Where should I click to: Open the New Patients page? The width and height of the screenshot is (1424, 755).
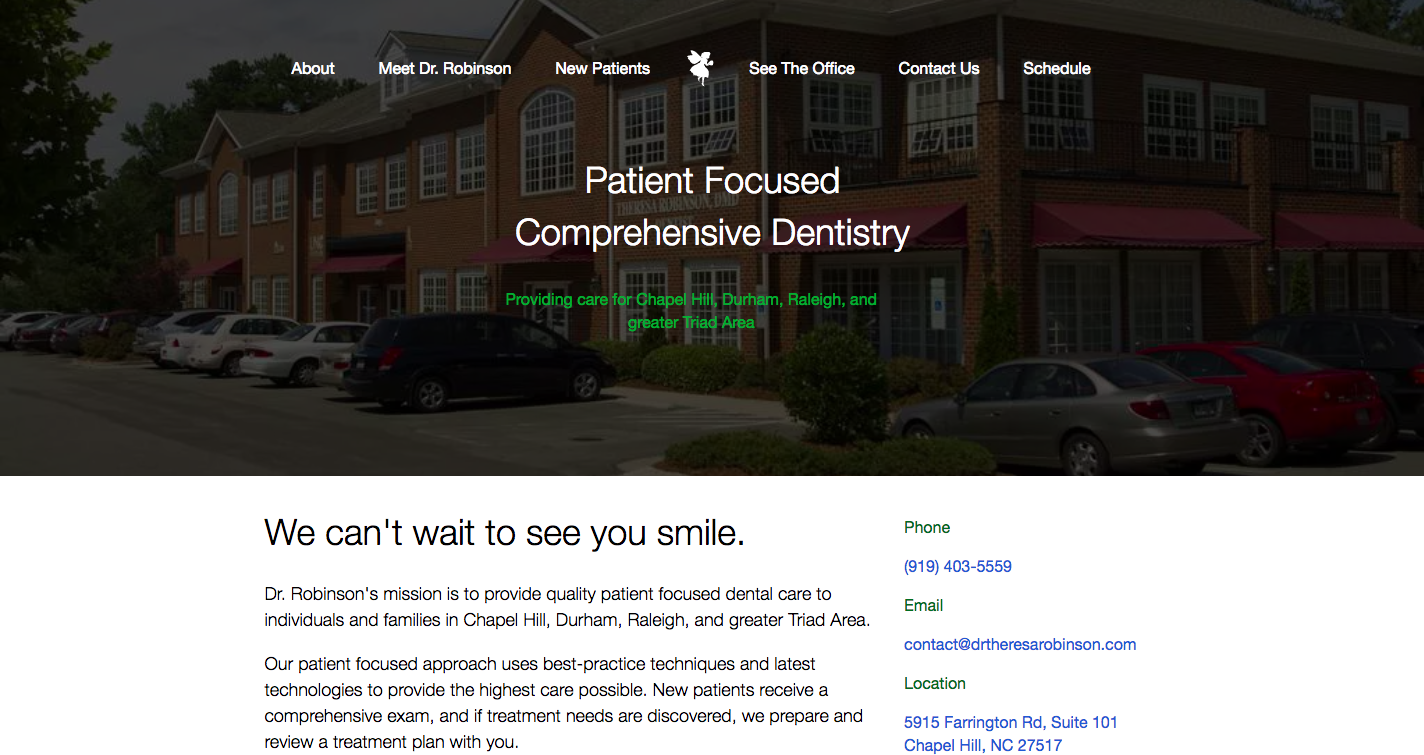click(603, 68)
